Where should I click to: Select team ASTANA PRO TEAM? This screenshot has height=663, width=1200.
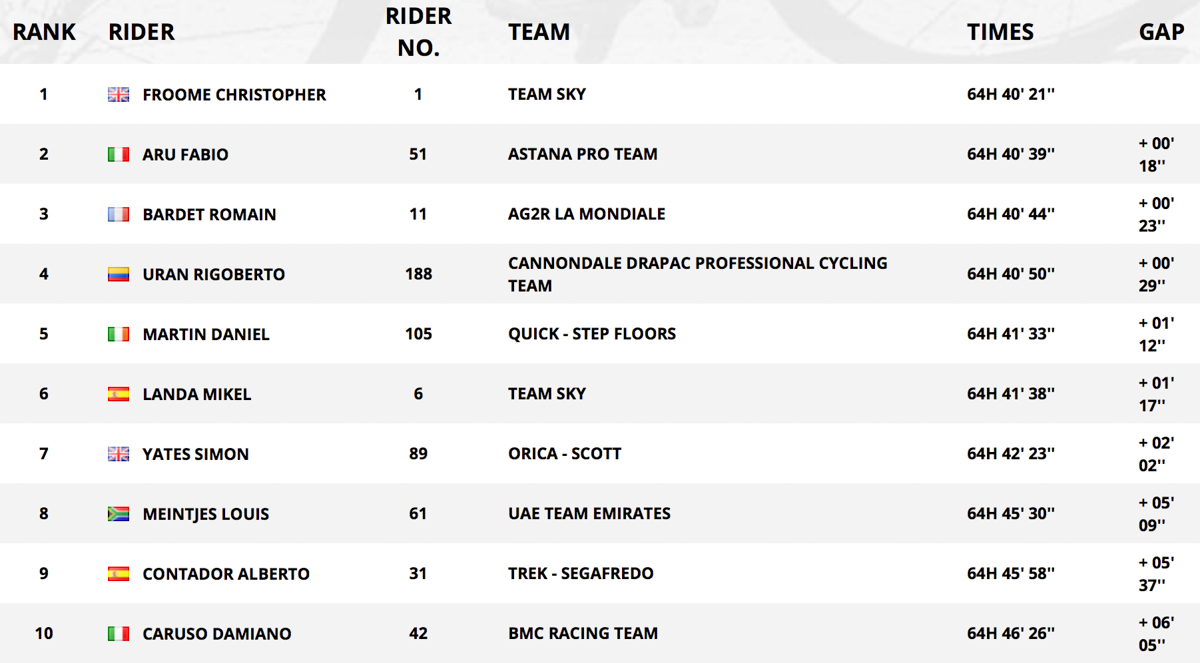pyautogui.click(x=583, y=154)
